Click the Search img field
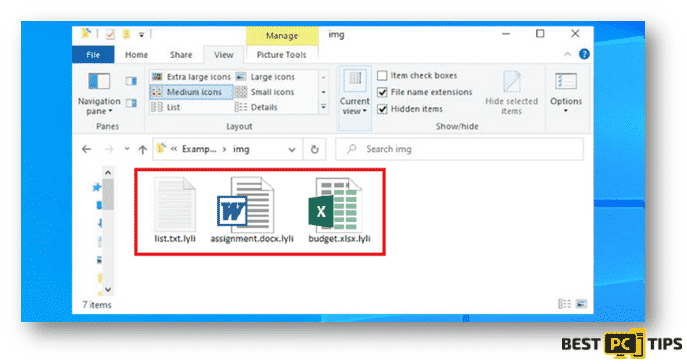Screen dimensions: 687x364 point(459,149)
